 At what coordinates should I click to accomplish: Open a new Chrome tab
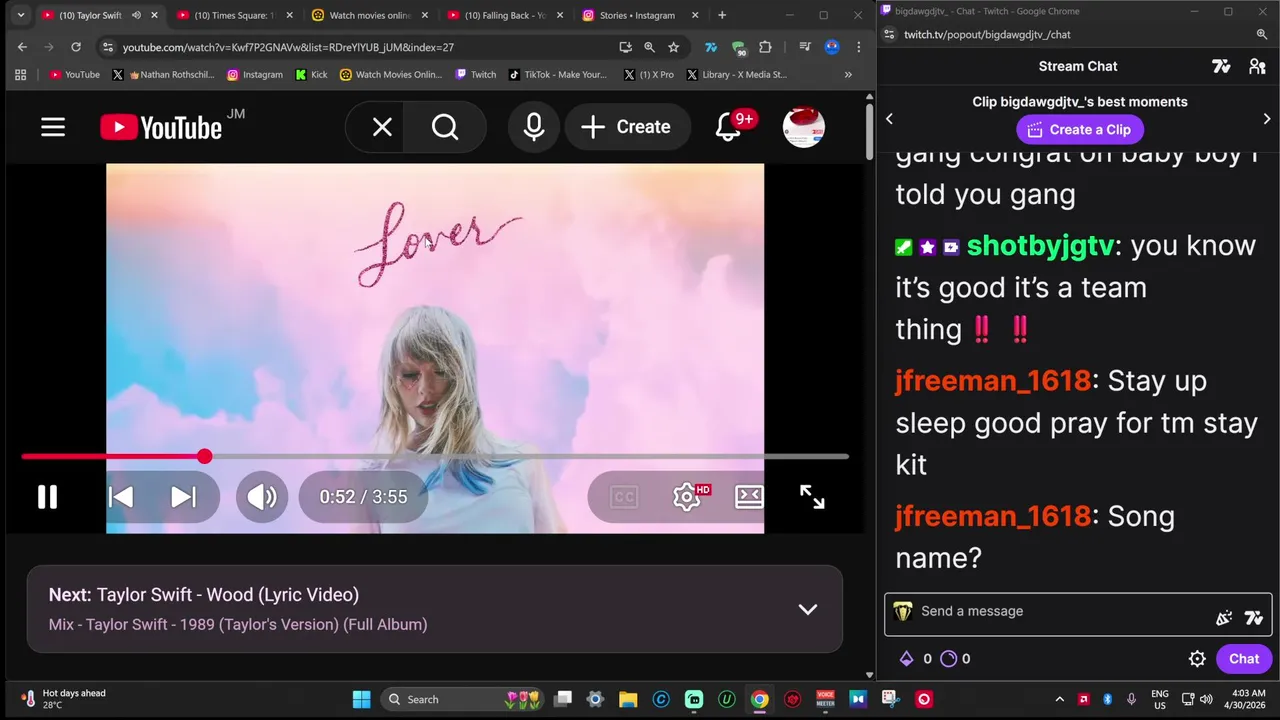click(x=722, y=15)
